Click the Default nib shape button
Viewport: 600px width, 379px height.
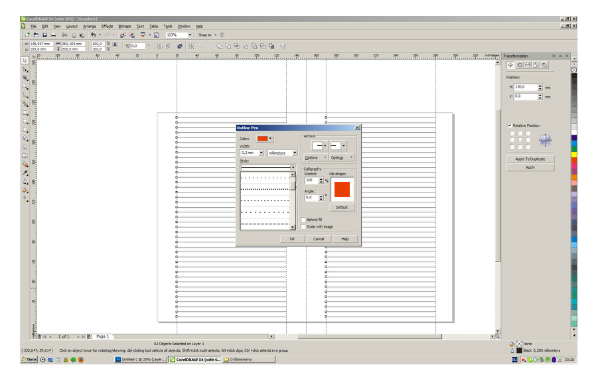click(342, 207)
